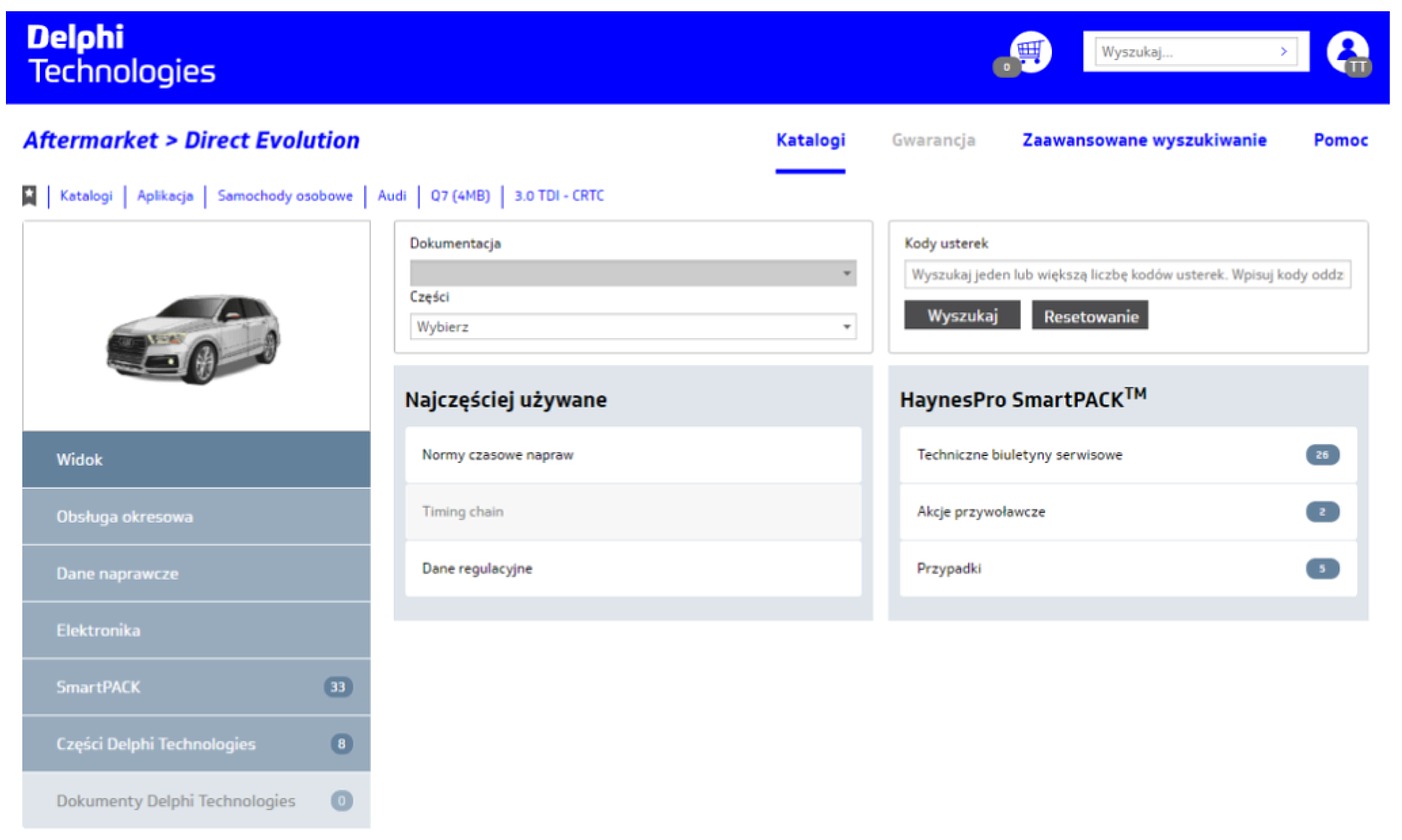Open Dane regulacyjne entry
Image resolution: width=1402 pixels, height=840 pixels.
[x=633, y=569]
